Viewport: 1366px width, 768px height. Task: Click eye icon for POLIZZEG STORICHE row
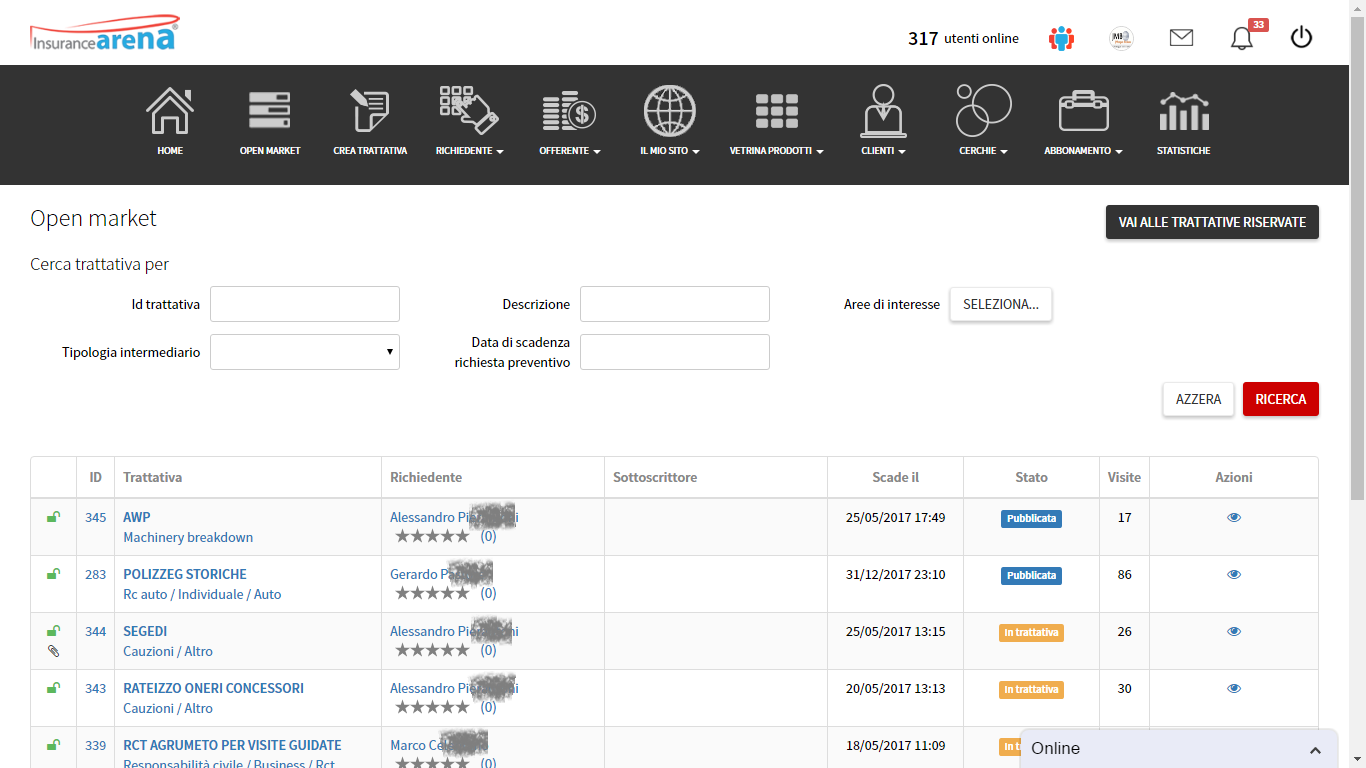[x=1234, y=575]
